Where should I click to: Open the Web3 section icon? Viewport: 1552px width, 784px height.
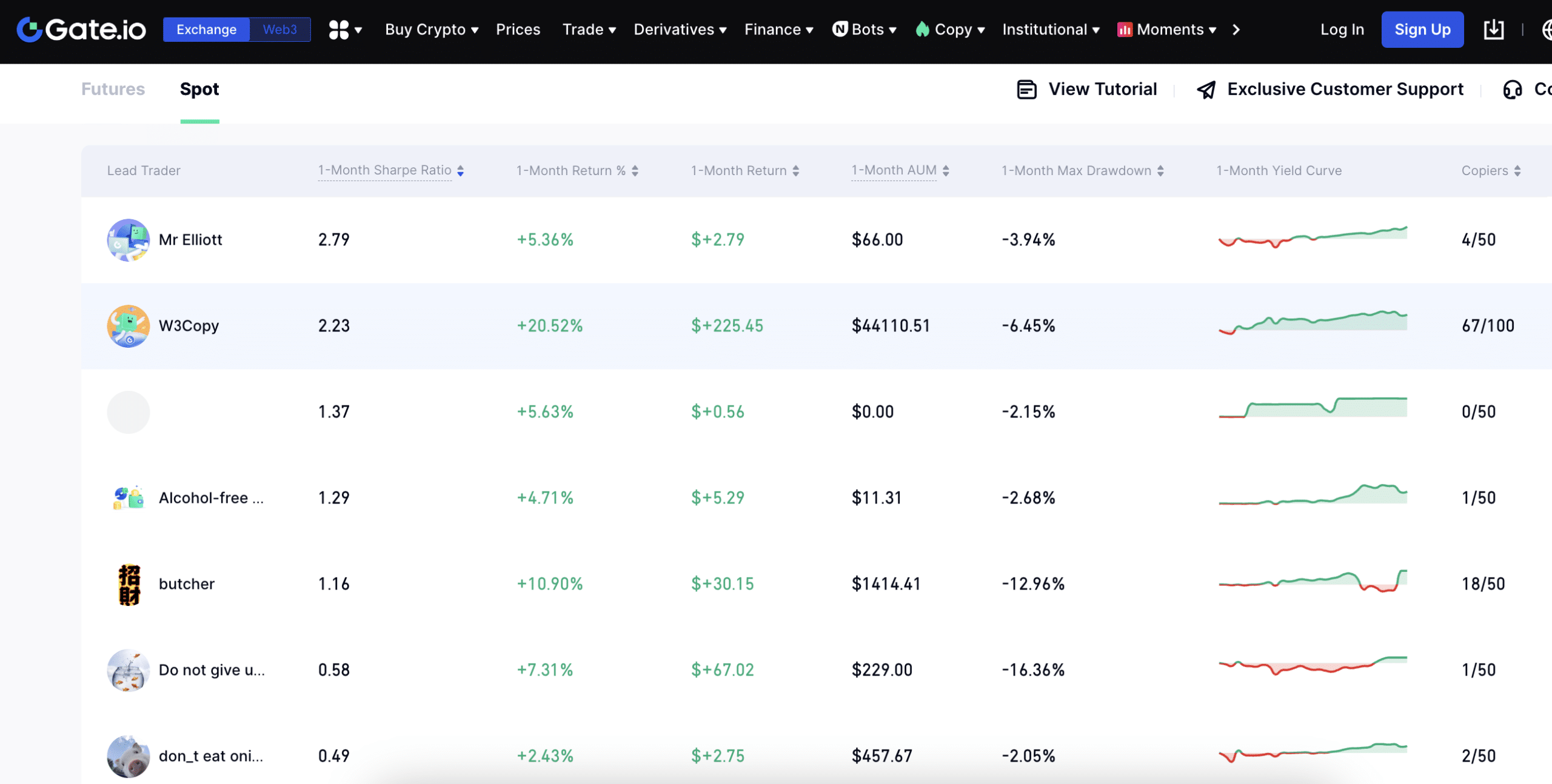tap(280, 28)
